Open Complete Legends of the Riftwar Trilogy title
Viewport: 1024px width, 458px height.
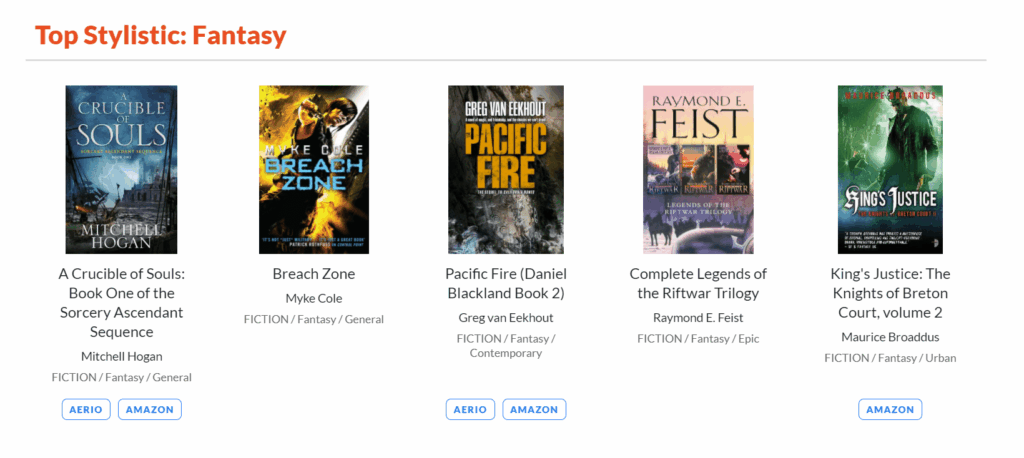click(698, 283)
